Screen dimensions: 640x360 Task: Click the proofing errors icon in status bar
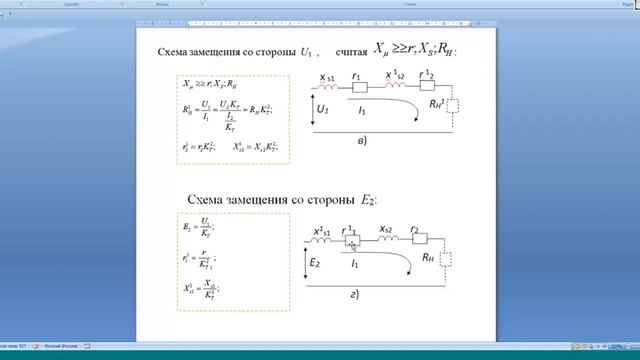[x=36, y=346]
